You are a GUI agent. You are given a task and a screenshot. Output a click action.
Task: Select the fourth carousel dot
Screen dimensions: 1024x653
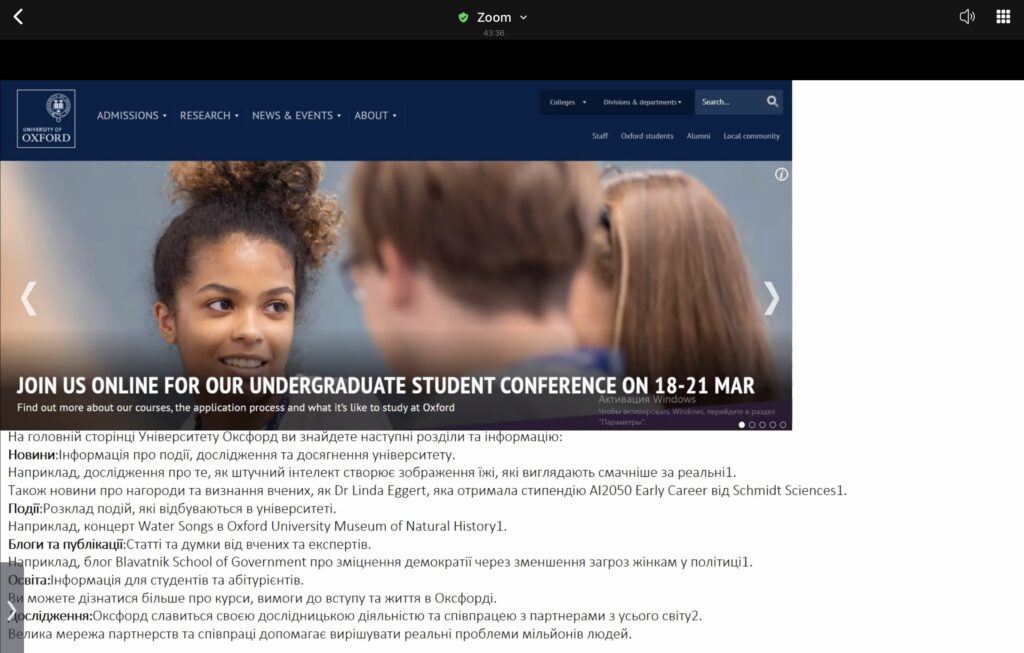773,424
